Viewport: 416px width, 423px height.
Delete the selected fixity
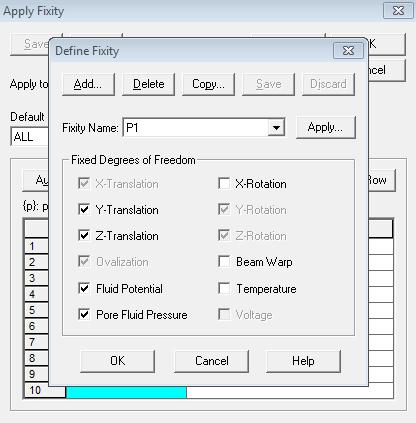coord(148,84)
